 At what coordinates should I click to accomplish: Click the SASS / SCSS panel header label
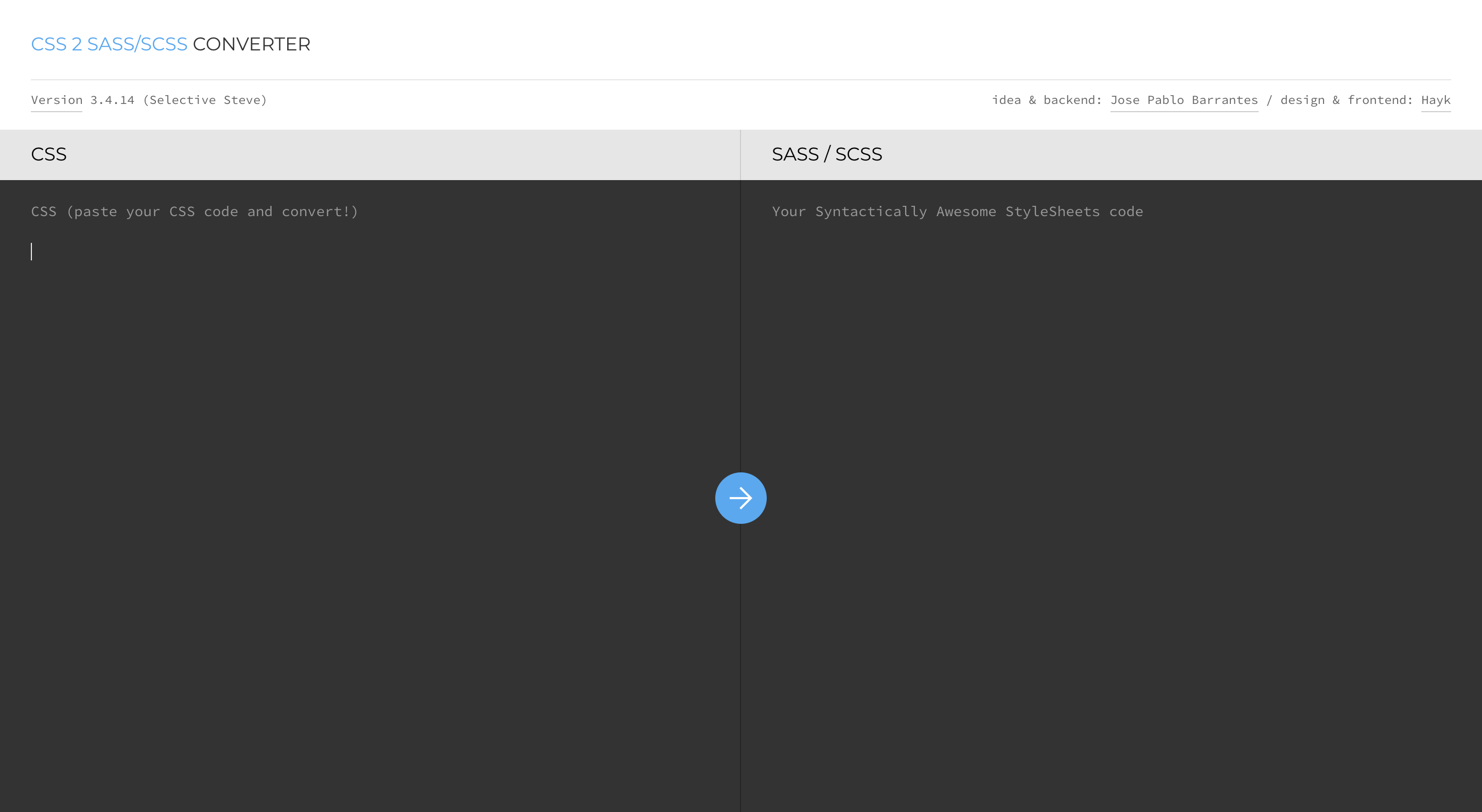click(x=826, y=154)
